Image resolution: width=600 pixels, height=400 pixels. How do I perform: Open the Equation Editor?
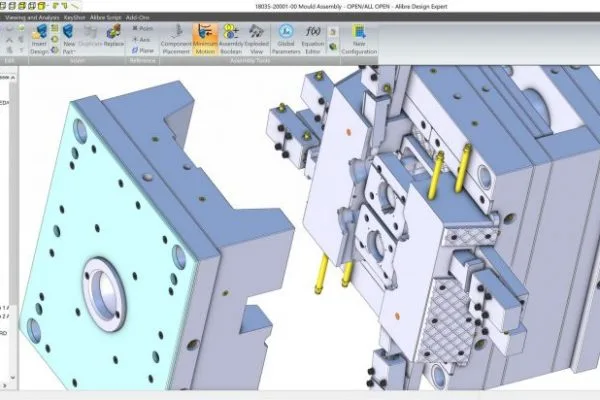point(313,40)
